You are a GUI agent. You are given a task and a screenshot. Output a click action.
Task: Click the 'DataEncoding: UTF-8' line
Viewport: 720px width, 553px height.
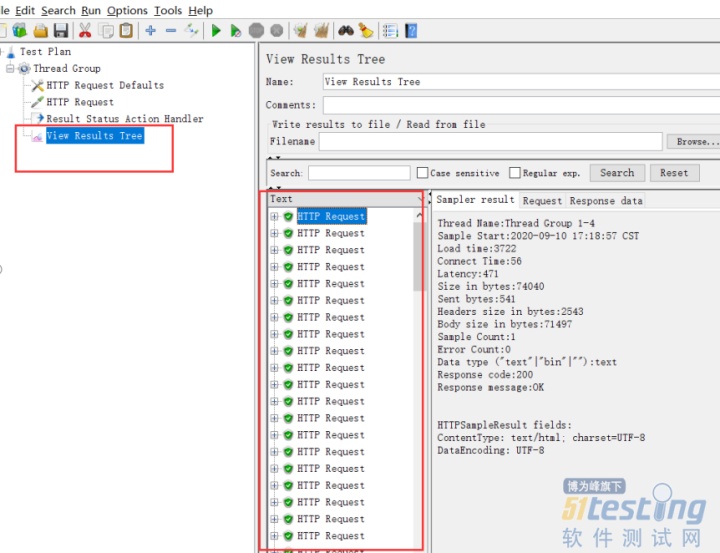[490, 451]
